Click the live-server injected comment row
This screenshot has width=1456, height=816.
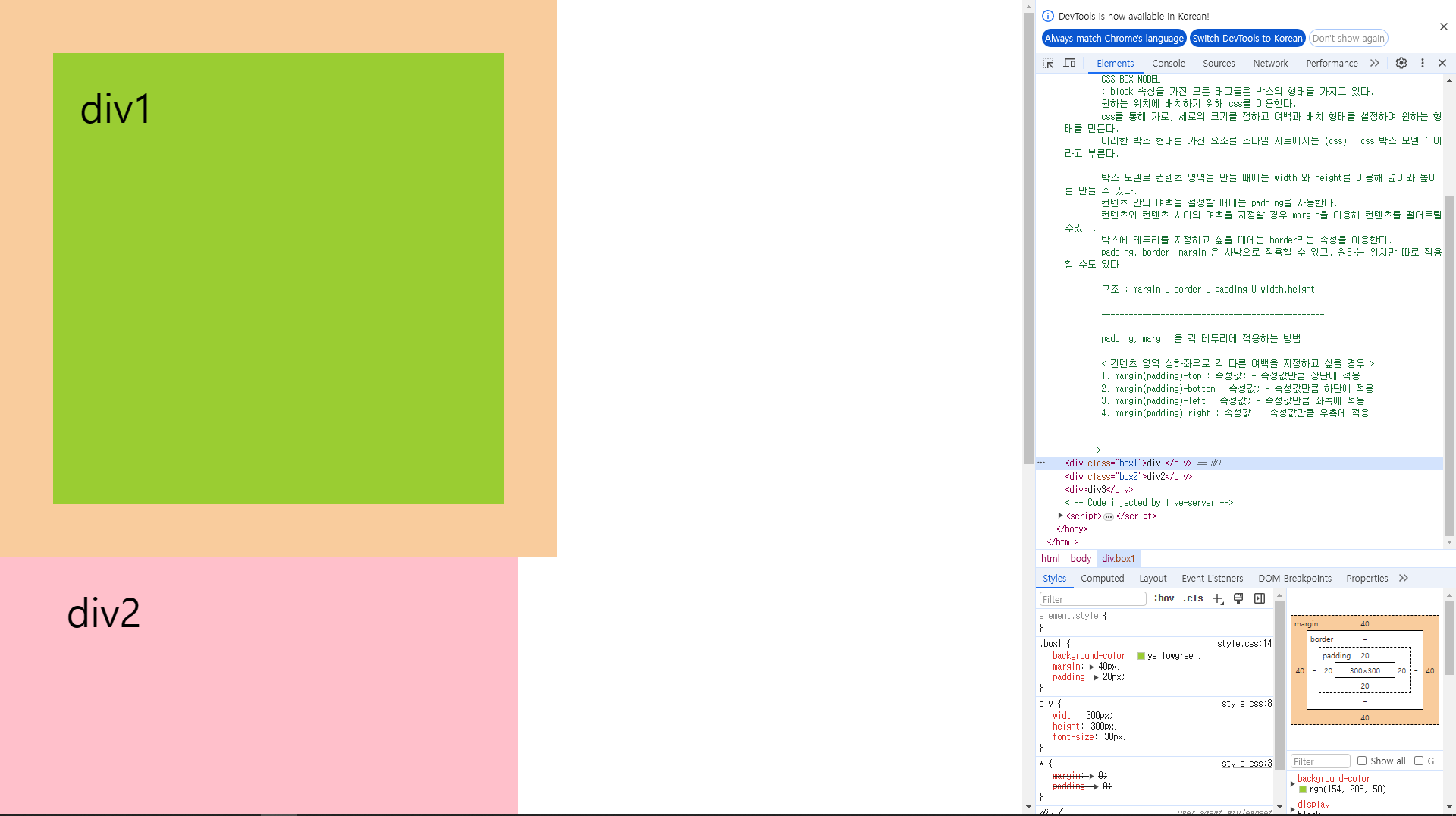click(x=1149, y=503)
